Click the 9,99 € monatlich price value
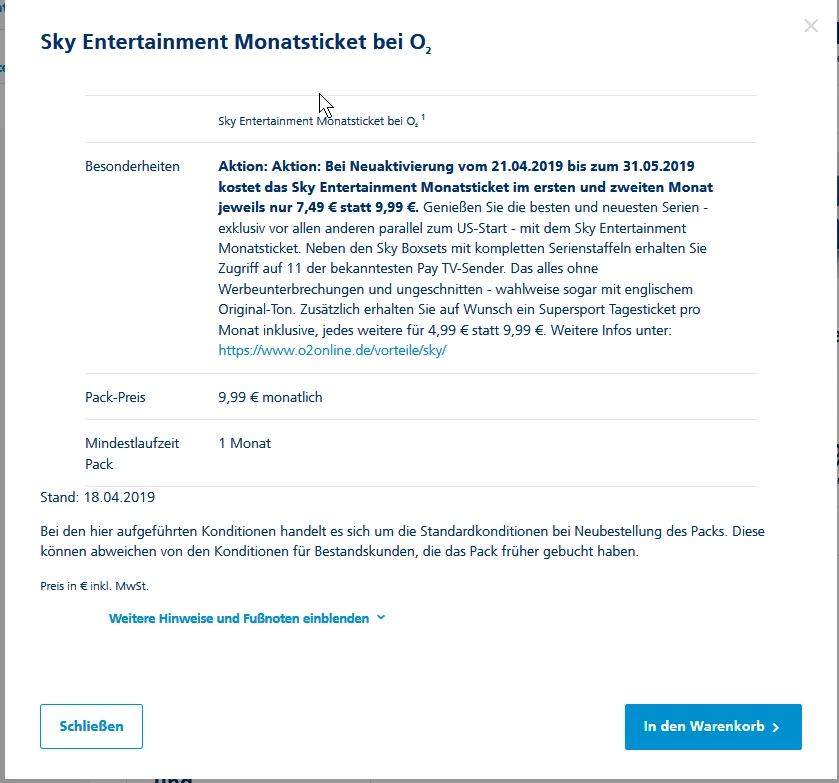Image resolution: width=839 pixels, height=783 pixels. coord(270,397)
